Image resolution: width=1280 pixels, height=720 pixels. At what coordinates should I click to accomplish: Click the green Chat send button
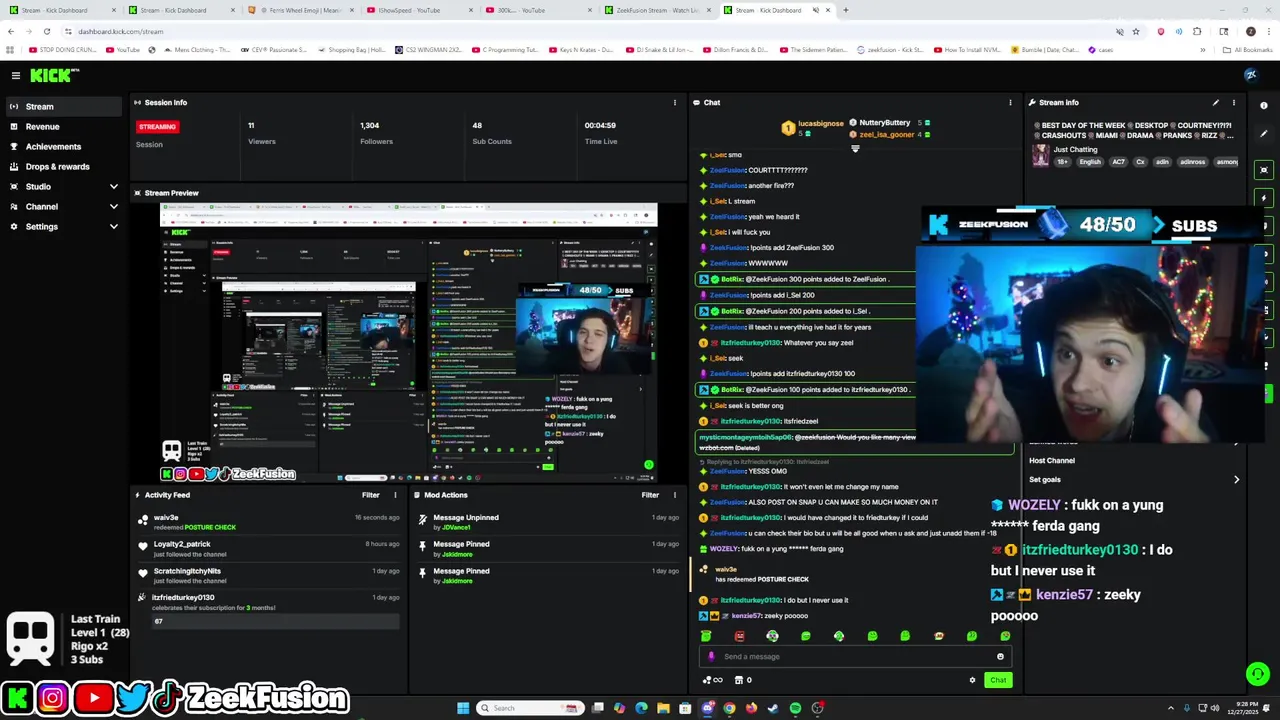[x=998, y=680]
